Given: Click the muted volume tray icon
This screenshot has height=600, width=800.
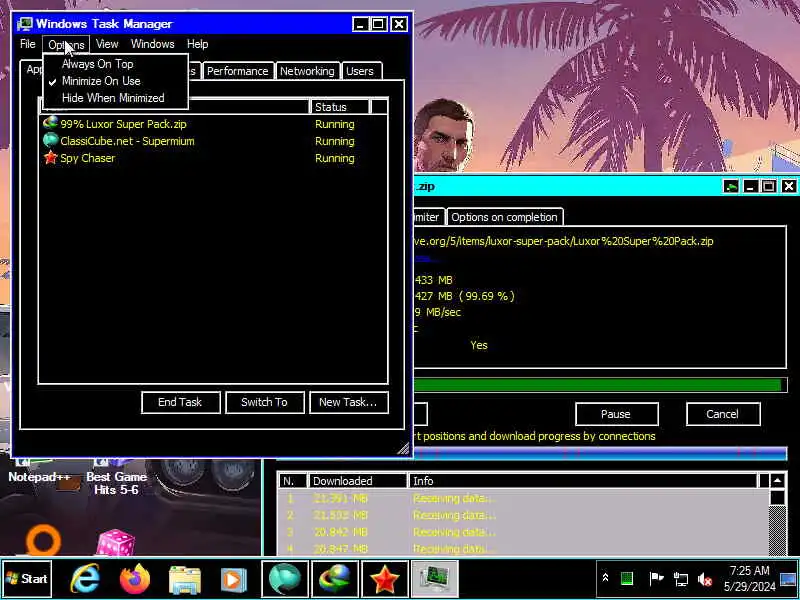Looking at the screenshot, I should pyautogui.click(x=705, y=579).
